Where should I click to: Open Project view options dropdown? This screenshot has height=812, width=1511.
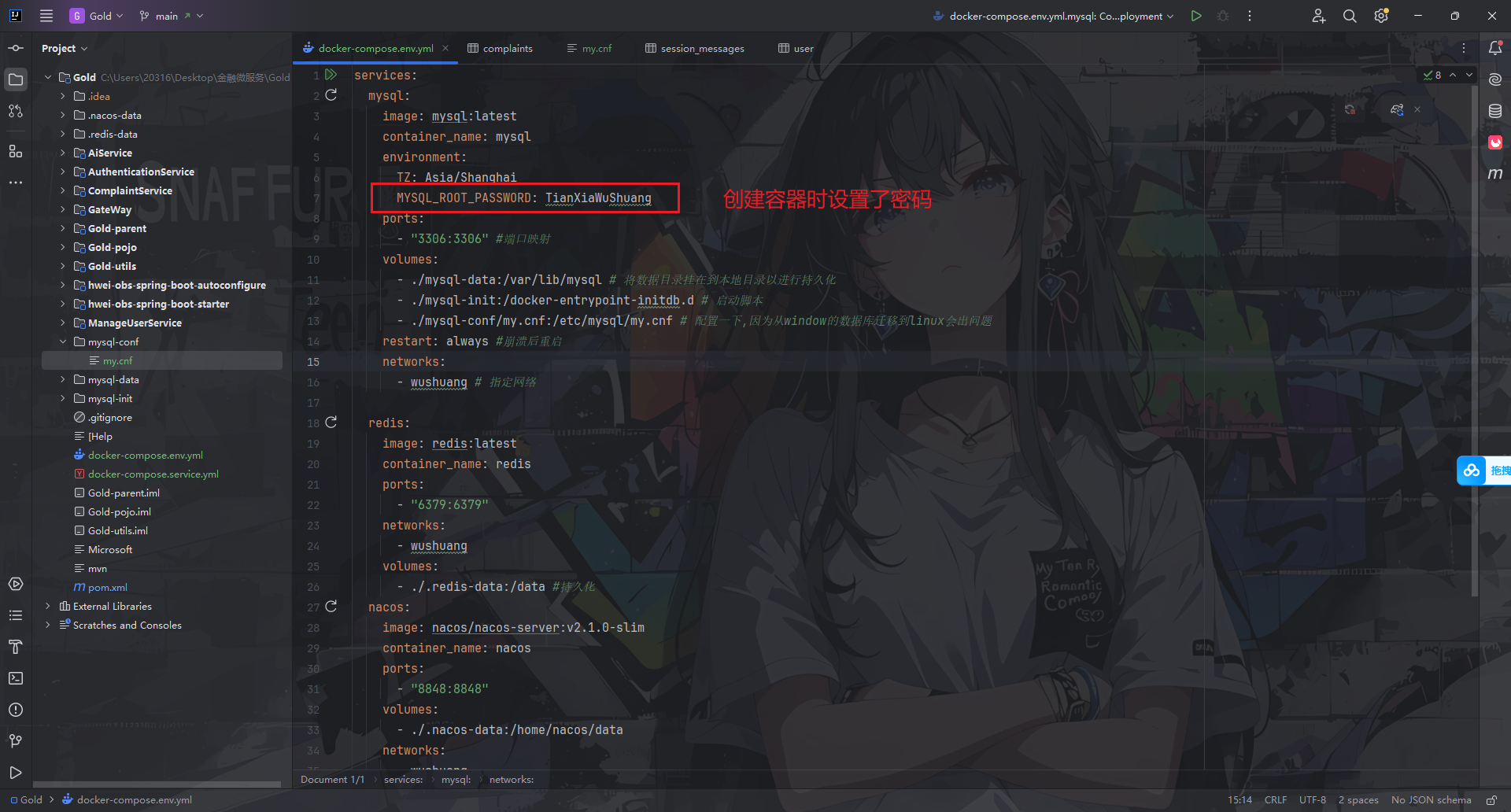(65, 48)
